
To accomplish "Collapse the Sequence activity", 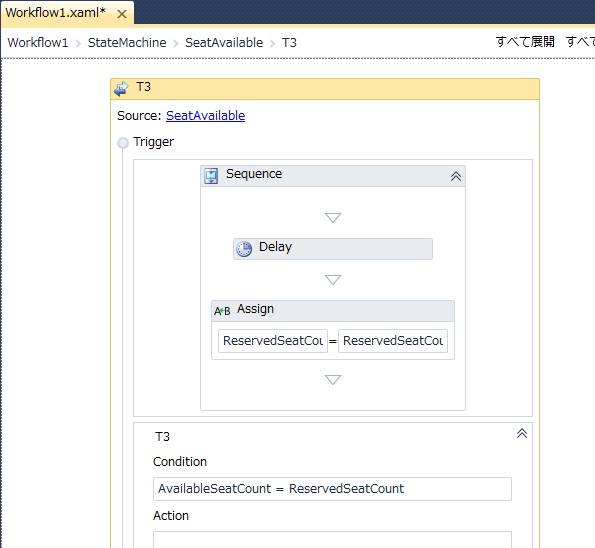I will [456, 176].
